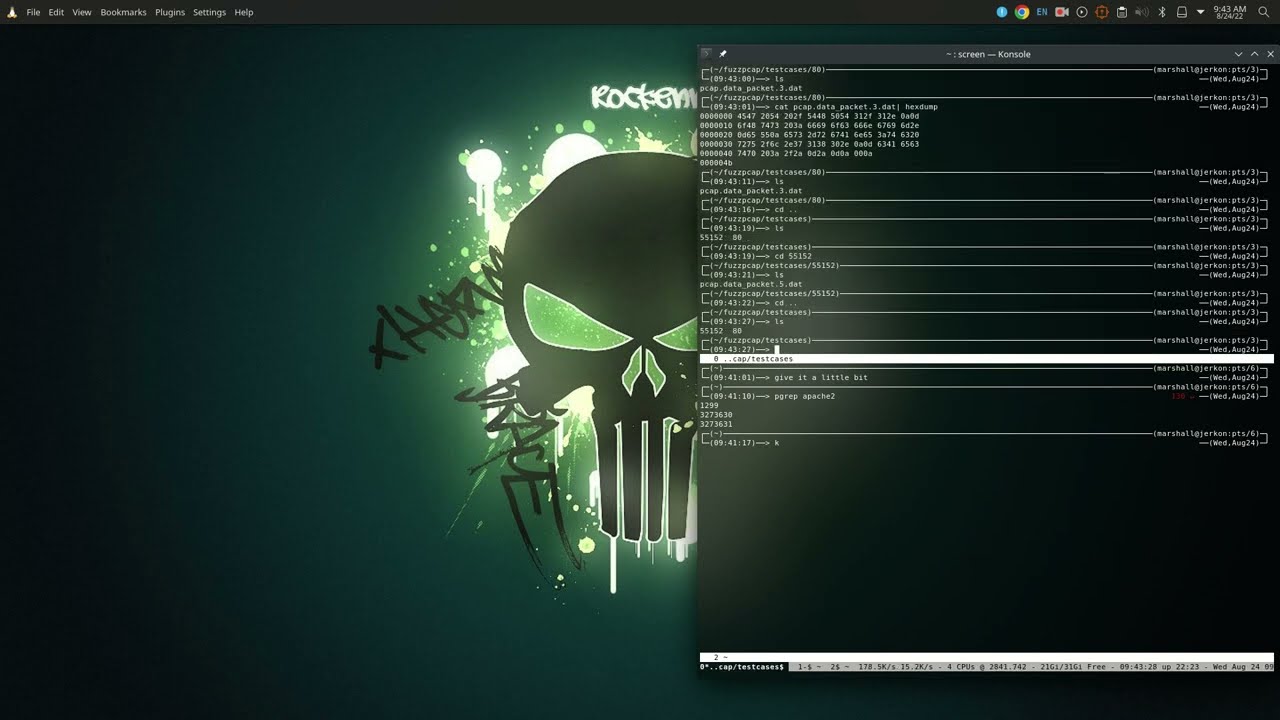Click the '2 ~' screen window caption
This screenshot has height=720, width=1280.
pyautogui.click(x=721, y=657)
